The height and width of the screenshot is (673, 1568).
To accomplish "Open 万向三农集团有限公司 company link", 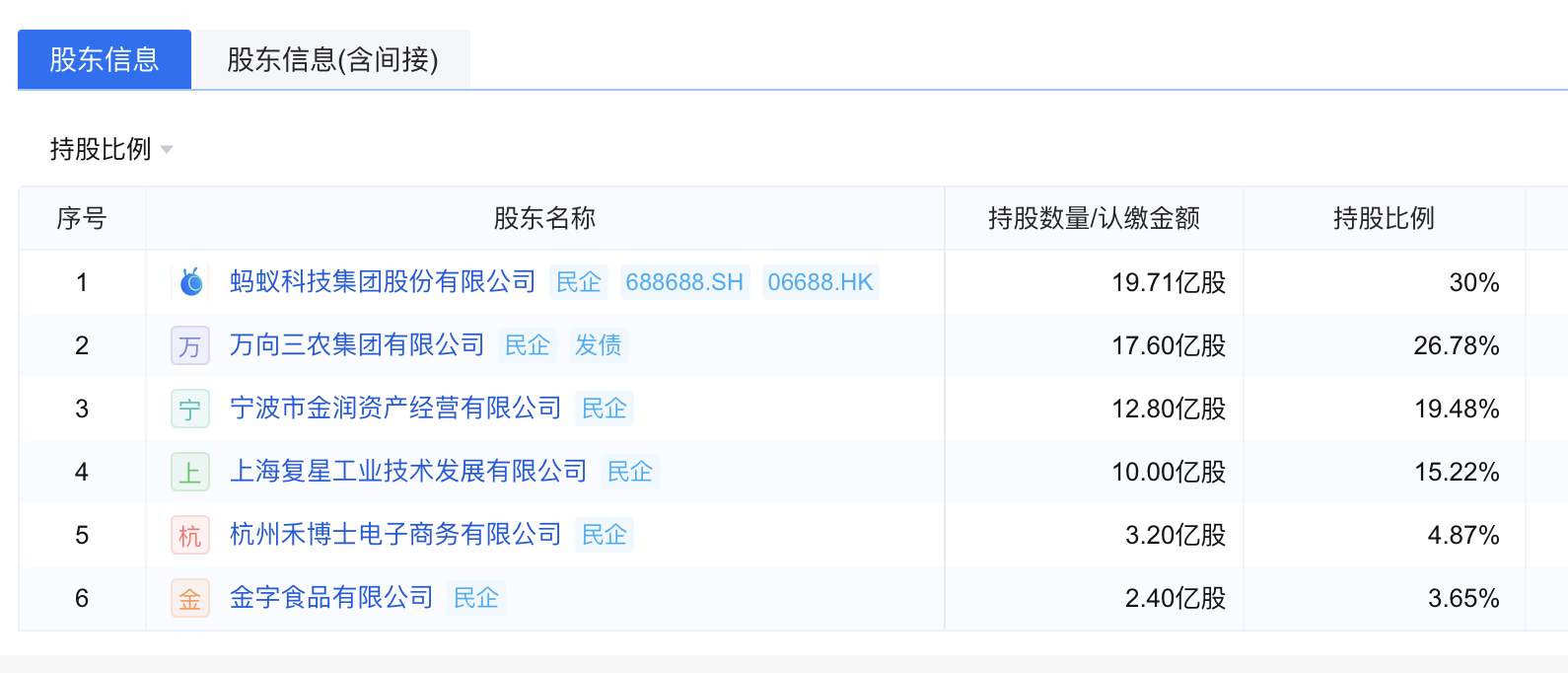I will click(x=357, y=345).
